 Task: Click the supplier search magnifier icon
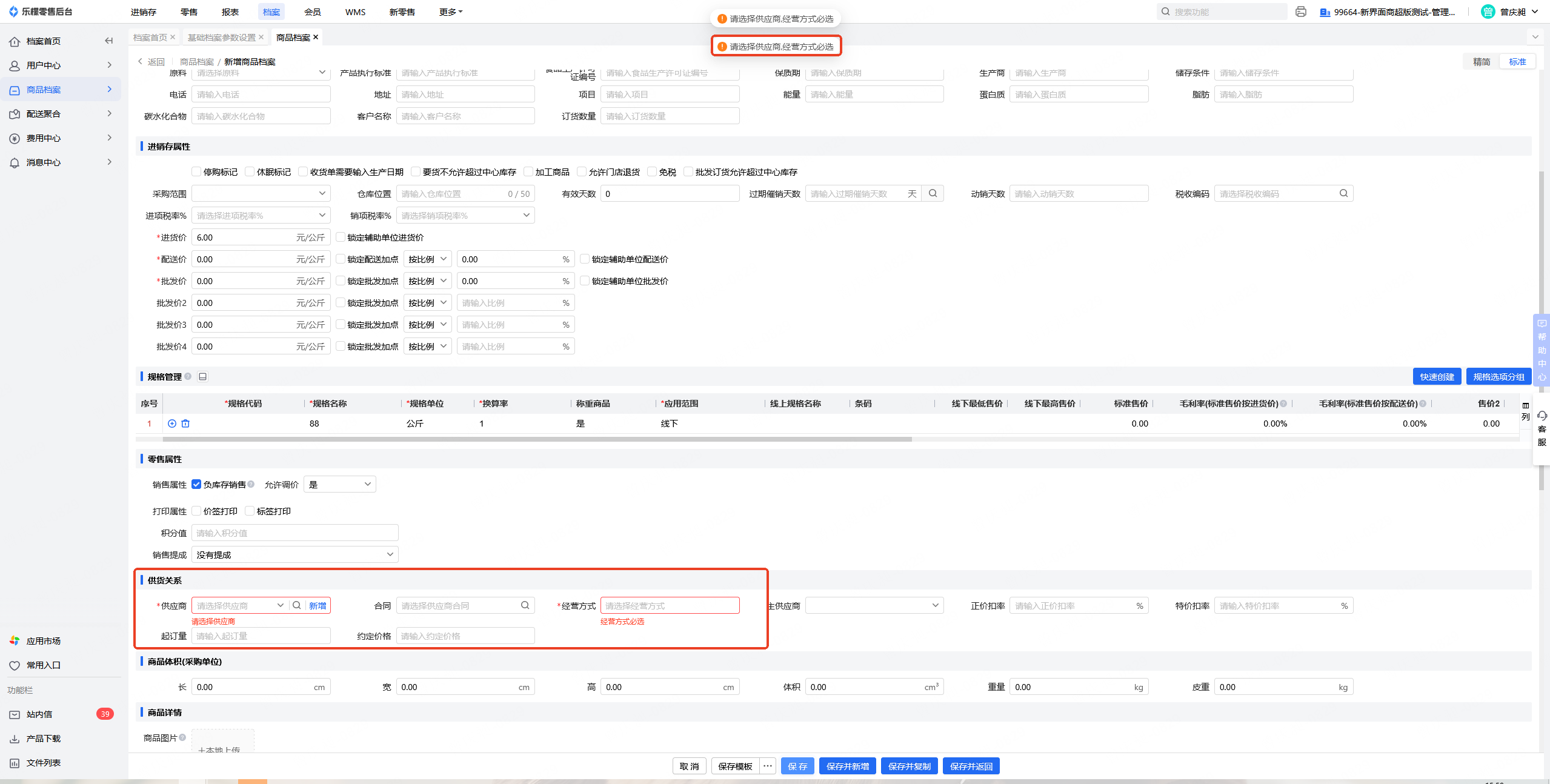pyautogui.click(x=297, y=605)
